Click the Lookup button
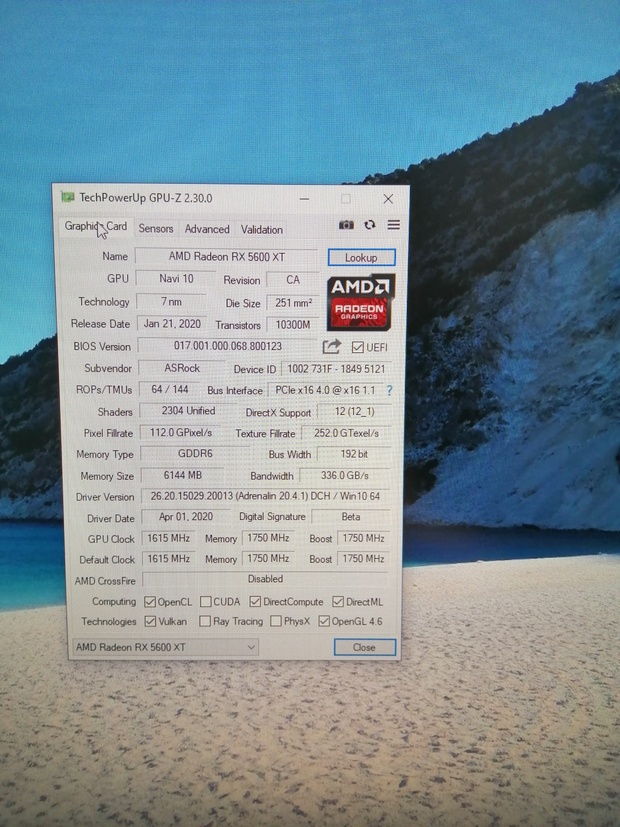Image resolution: width=620 pixels, height=827 pixels. pos(361,257)
